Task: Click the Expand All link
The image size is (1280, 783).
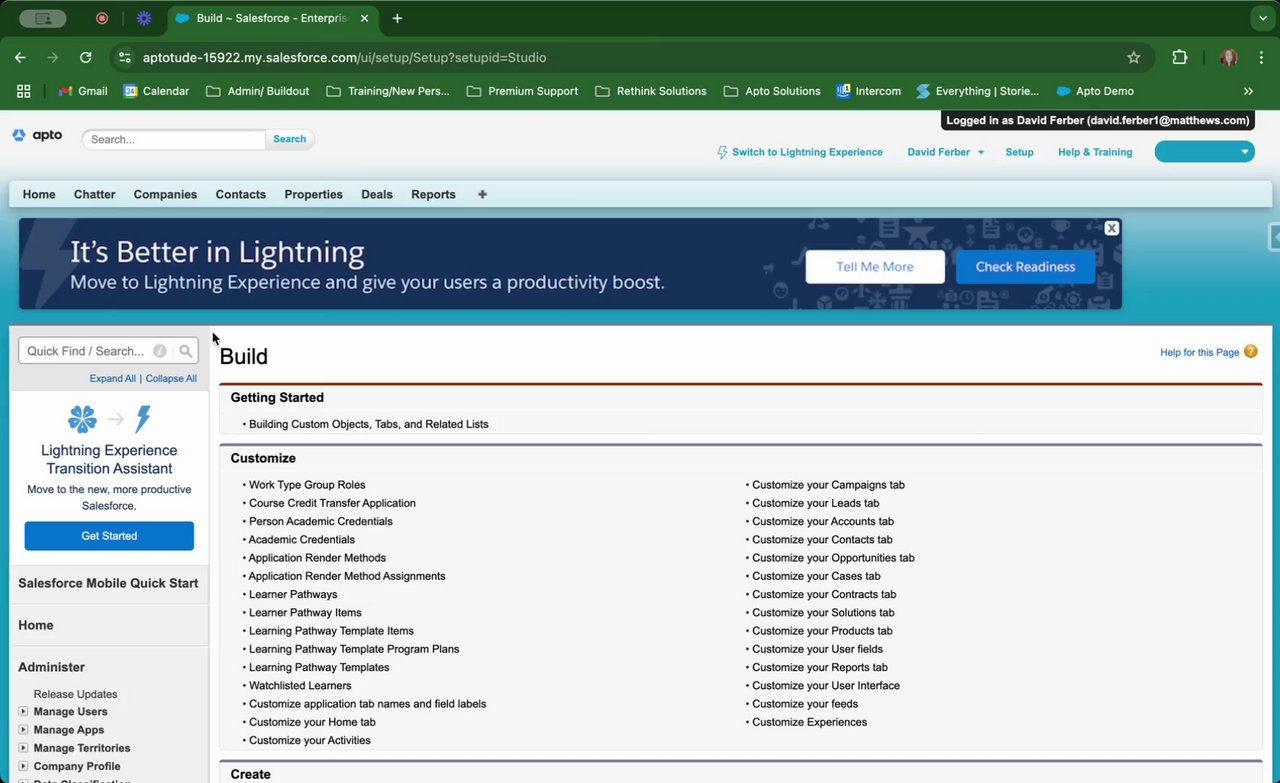Action: [x=113, y=379]
